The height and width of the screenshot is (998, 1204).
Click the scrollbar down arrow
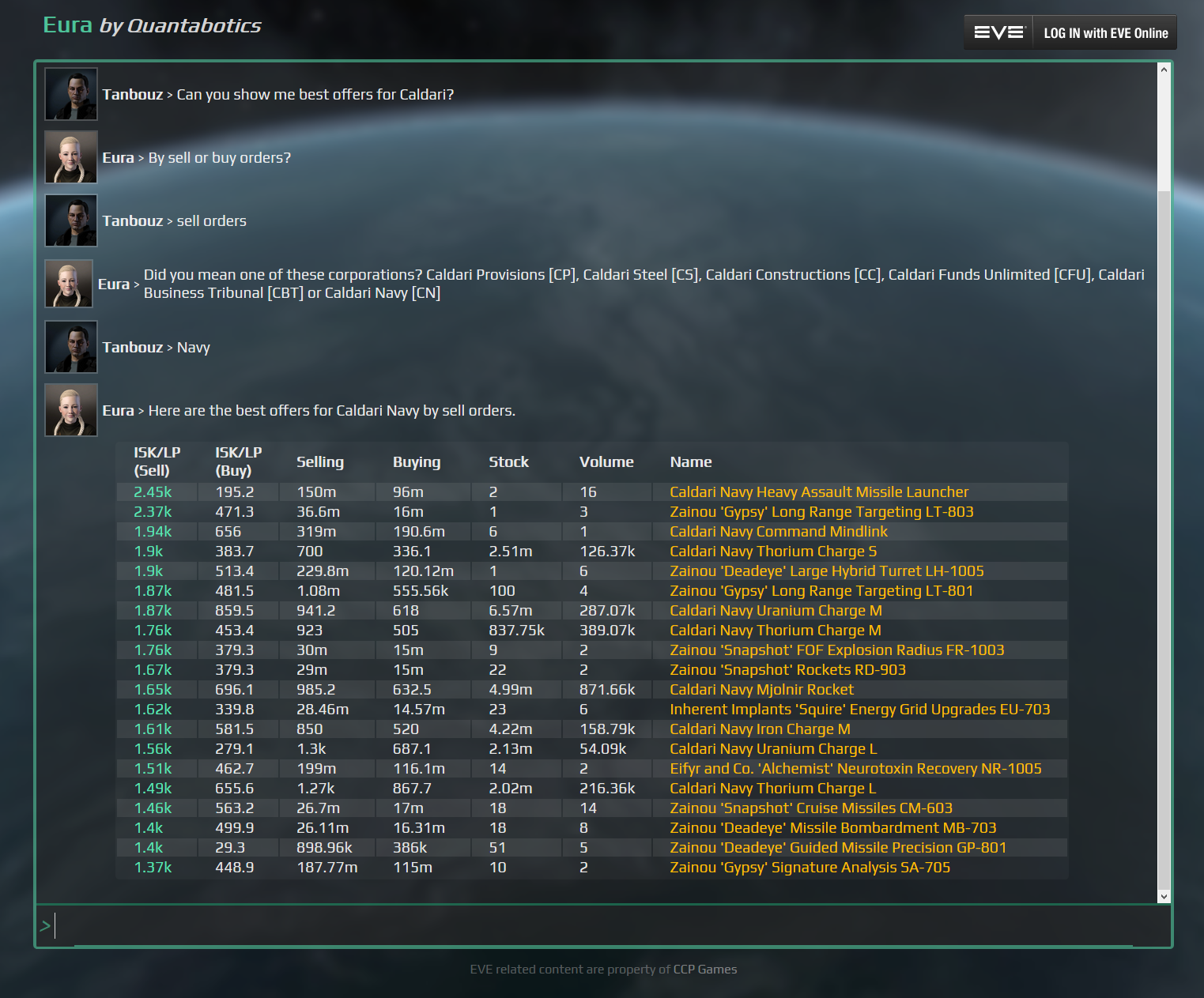[x=1164, y=896]
